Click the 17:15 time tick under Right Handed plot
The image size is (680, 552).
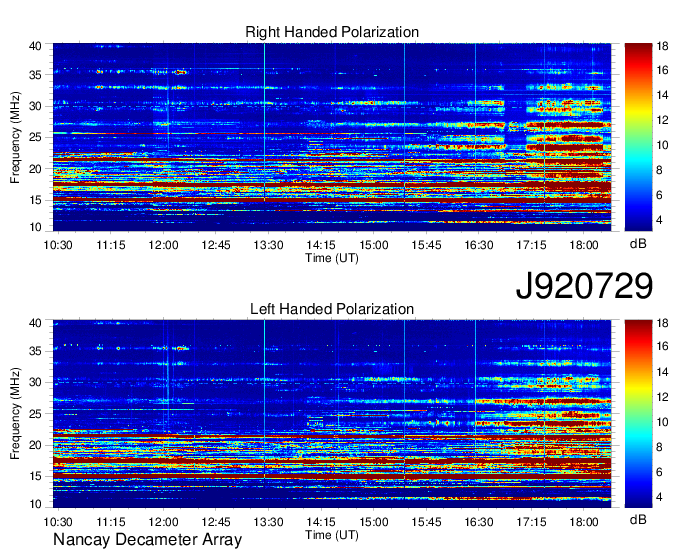[531, 245]
